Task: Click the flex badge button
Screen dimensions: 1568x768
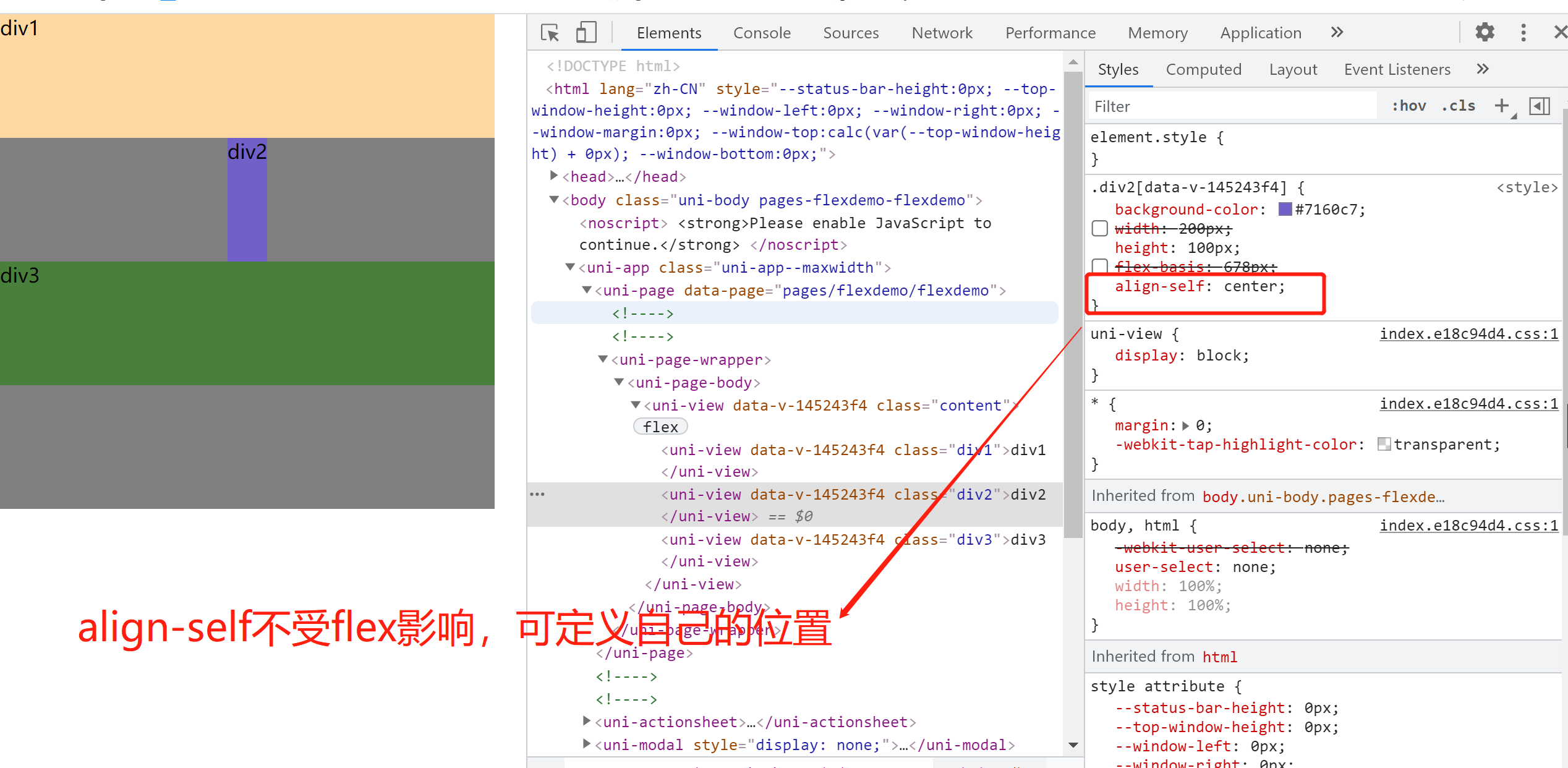Action: [660, 427]
